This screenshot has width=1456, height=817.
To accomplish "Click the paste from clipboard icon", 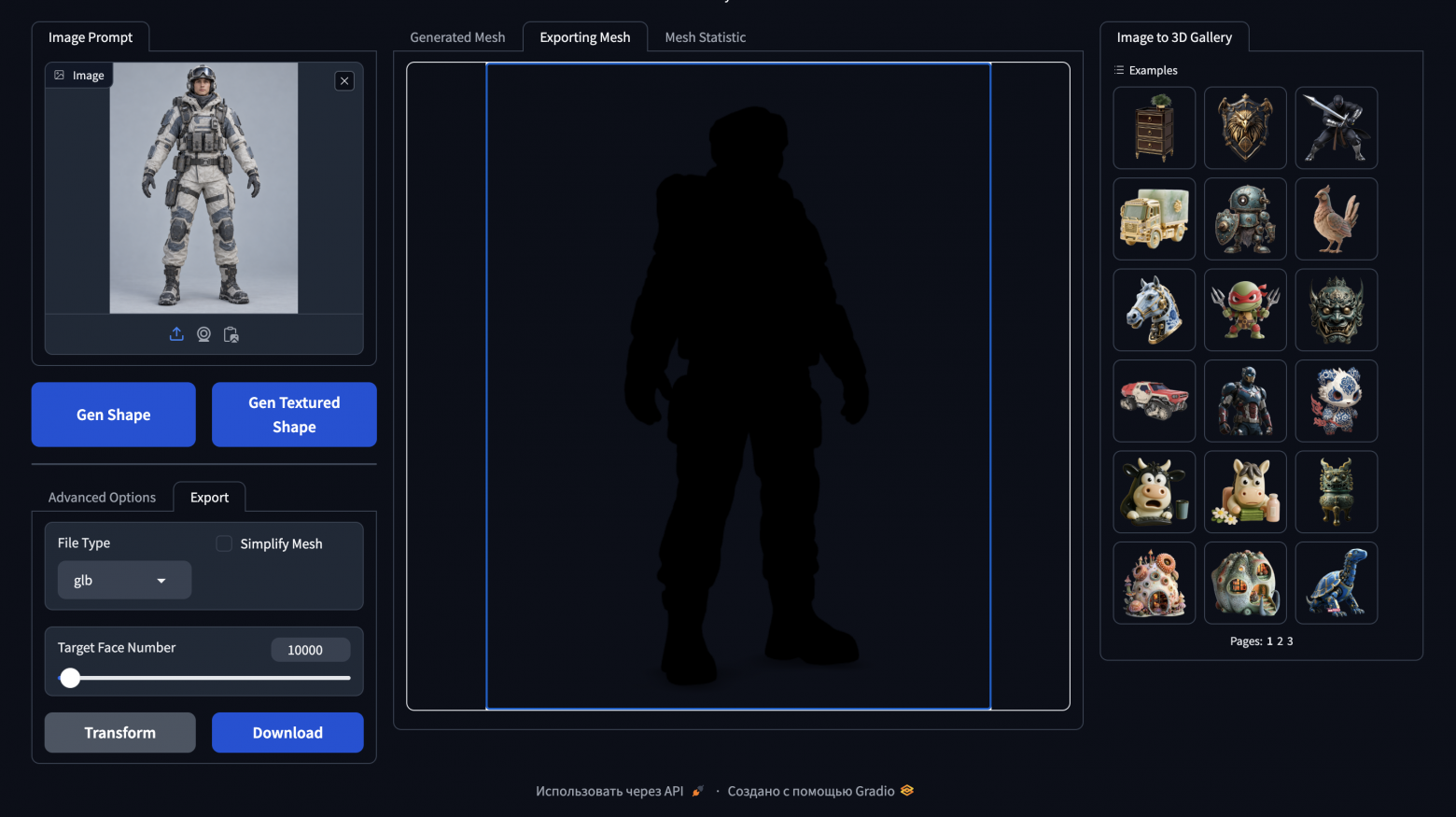I will (231, 334).
